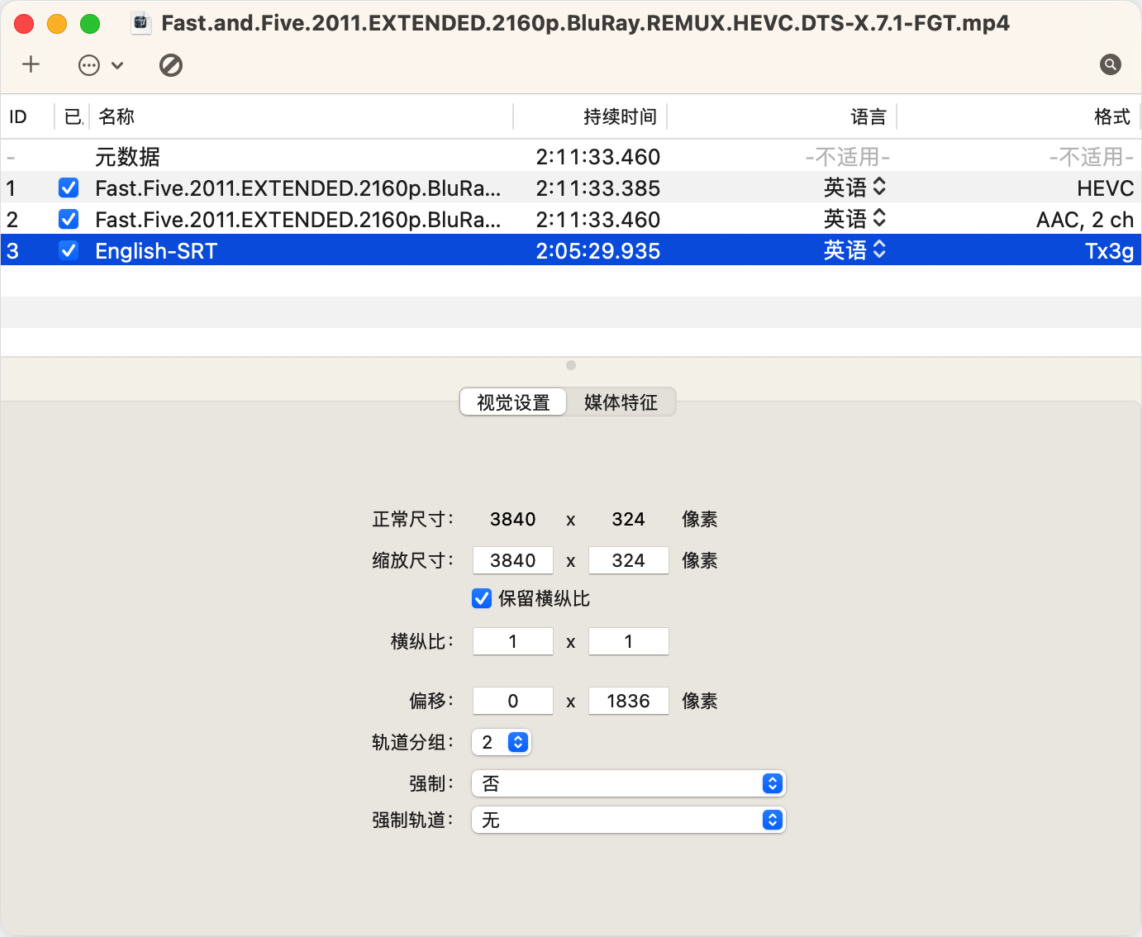Toggle the 保留横纵比 checkbox
This screenshot has height=937, width=1142.
(x=481, y=598)
